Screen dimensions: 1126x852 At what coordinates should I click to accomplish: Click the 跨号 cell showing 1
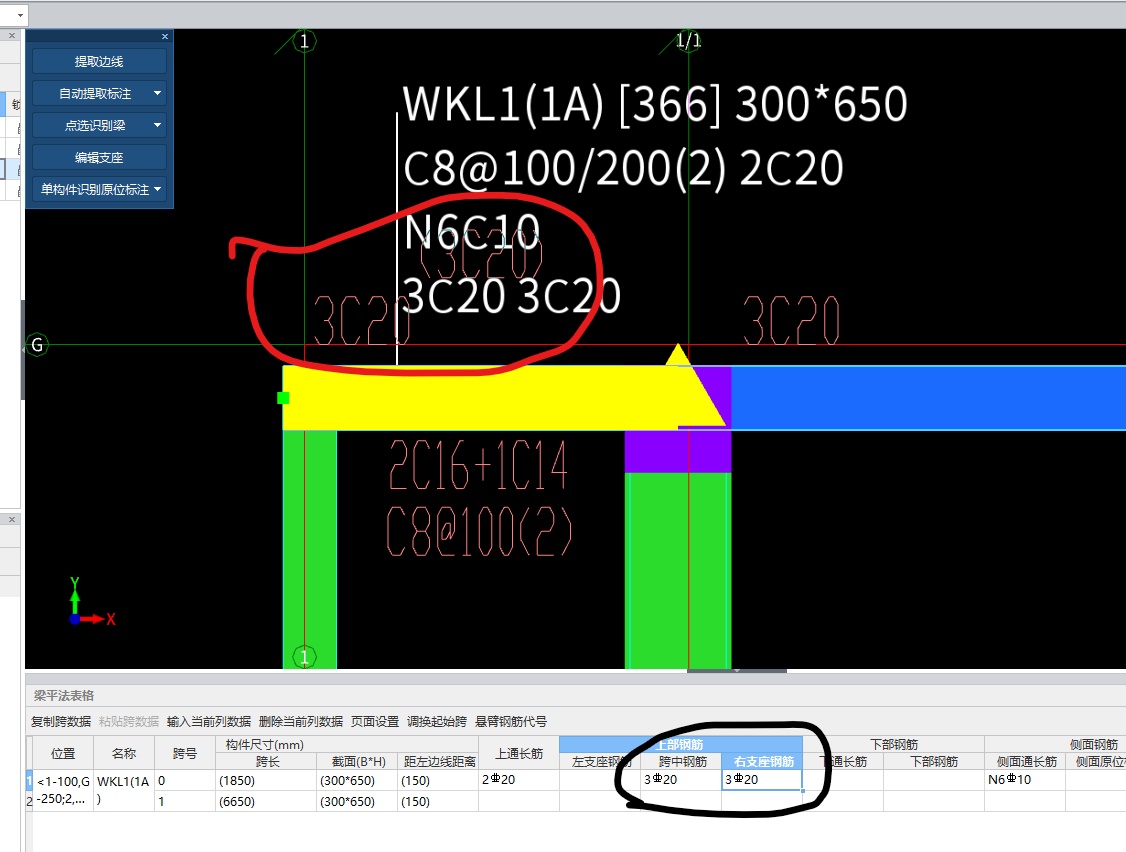pos(185,801)
